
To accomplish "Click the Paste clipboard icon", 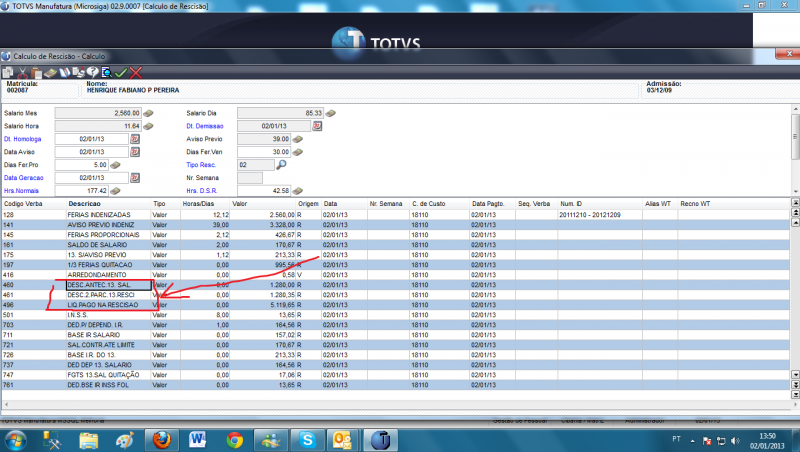I will 36,72.
